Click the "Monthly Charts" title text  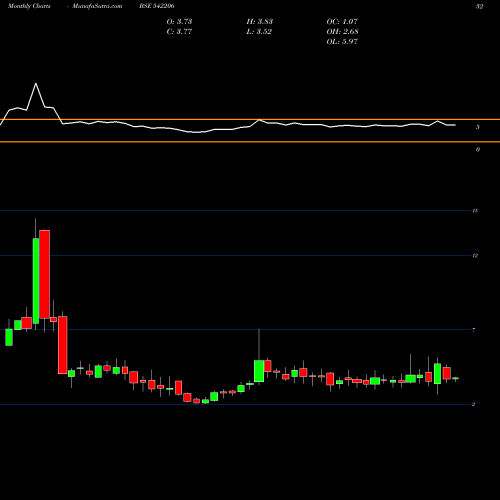click(x=29, y=6)
